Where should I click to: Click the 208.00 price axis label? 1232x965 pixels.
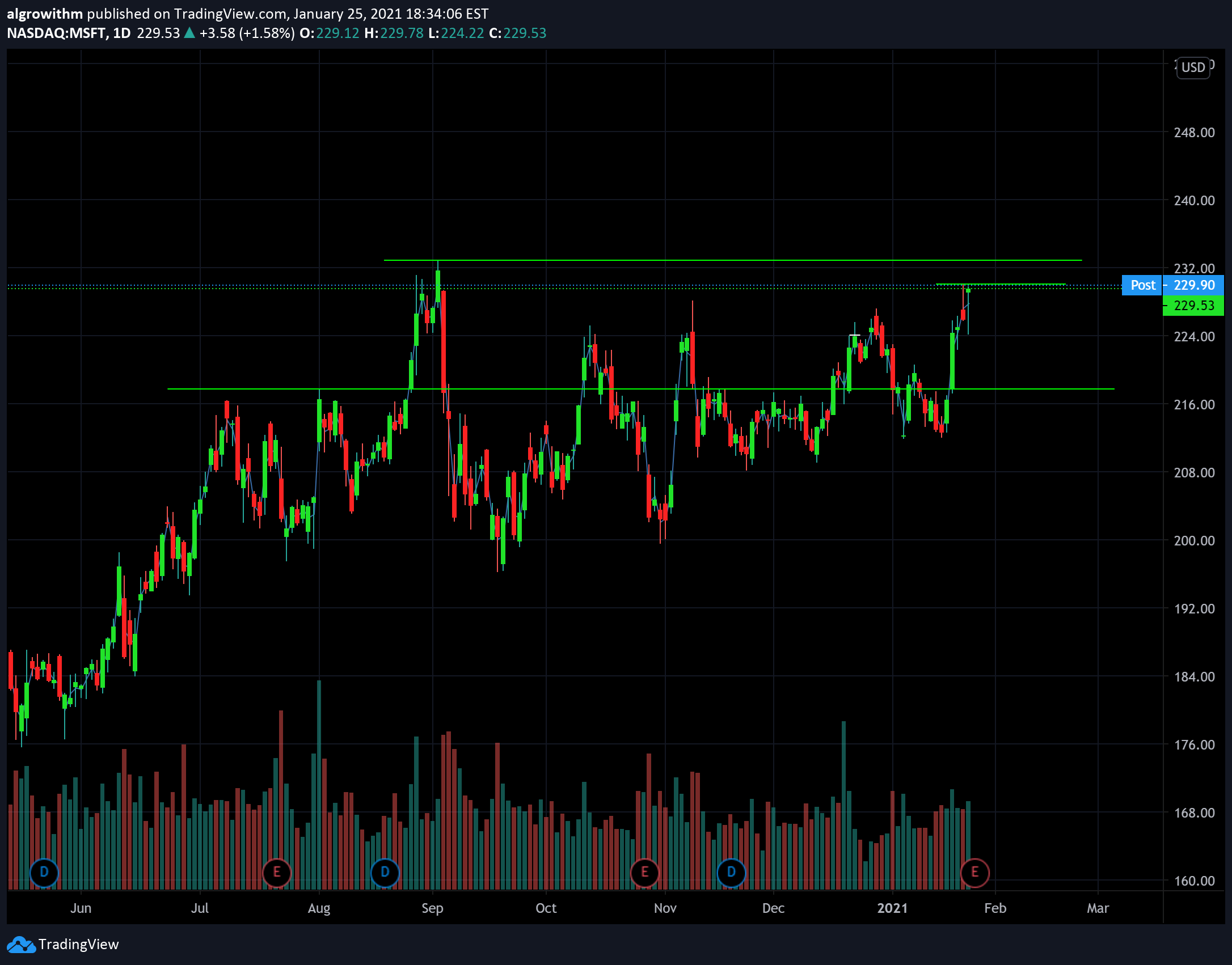click(x=1195, y=473)
